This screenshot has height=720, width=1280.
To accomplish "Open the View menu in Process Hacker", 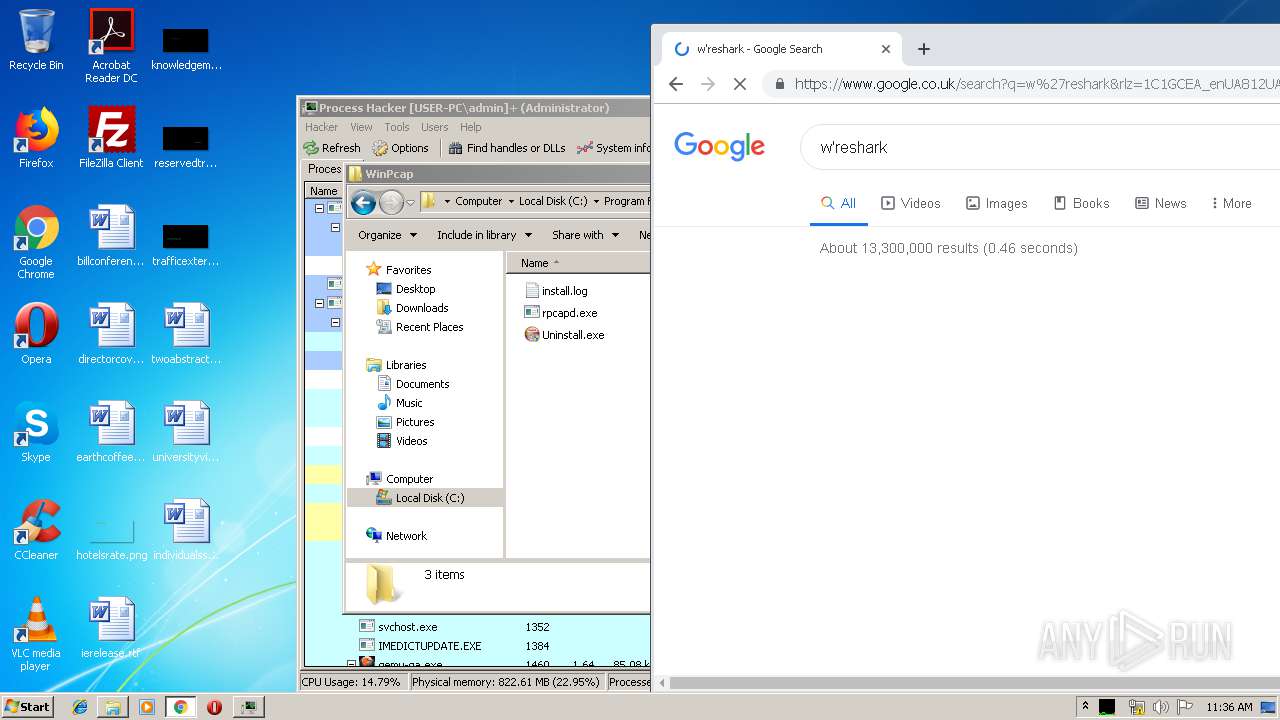I will [x=361, y=127].
